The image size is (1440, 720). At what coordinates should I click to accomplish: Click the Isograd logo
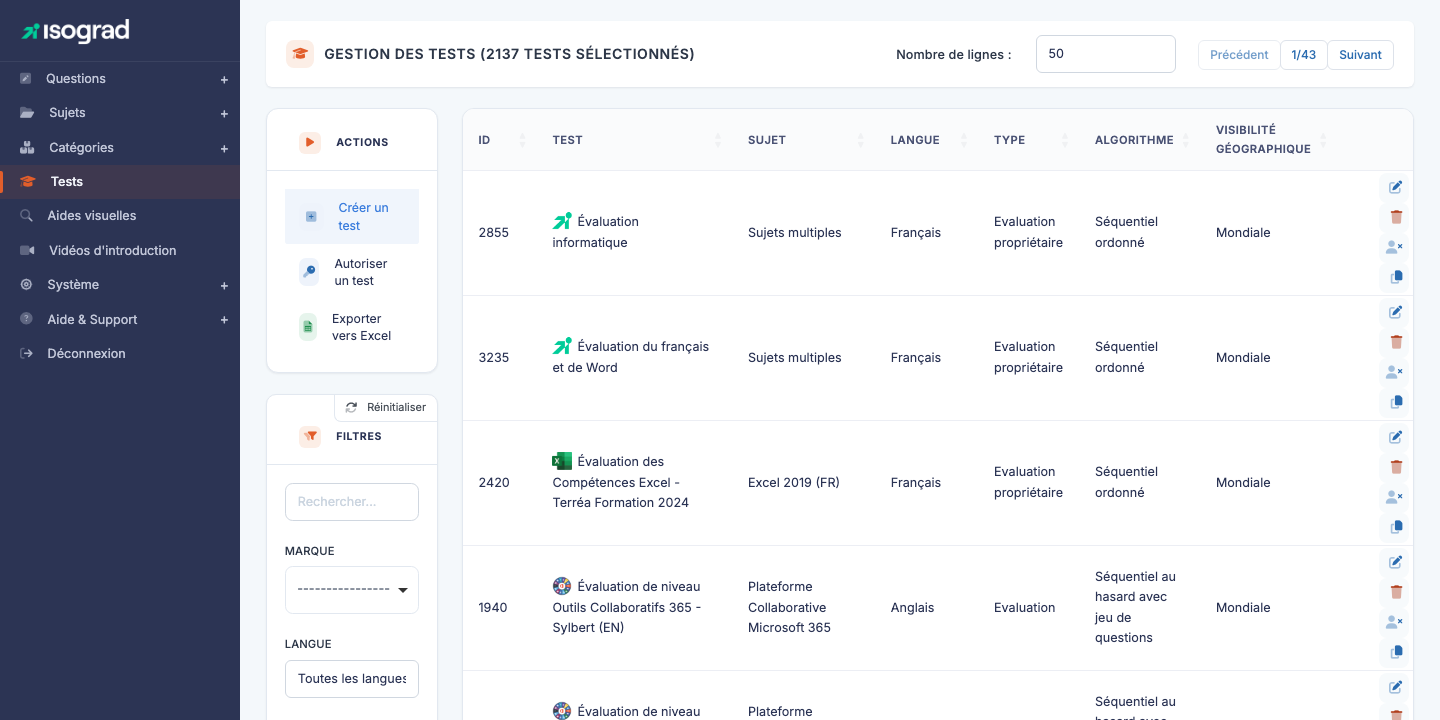point(75,31)
